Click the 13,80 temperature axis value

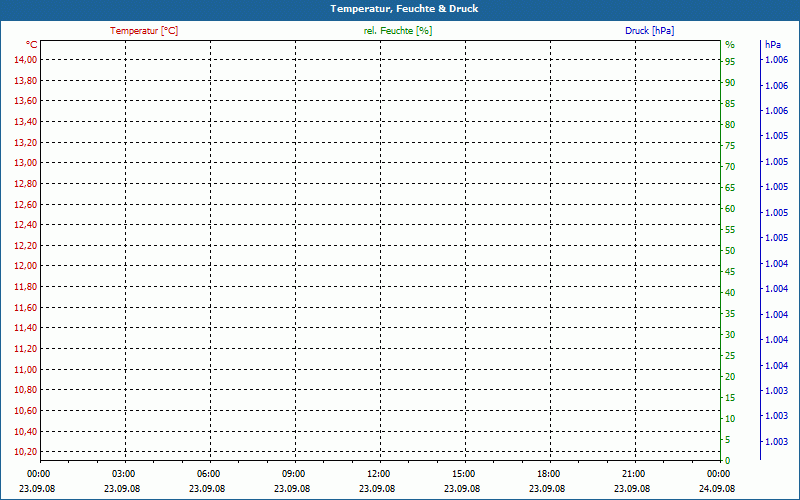point(26,81)
